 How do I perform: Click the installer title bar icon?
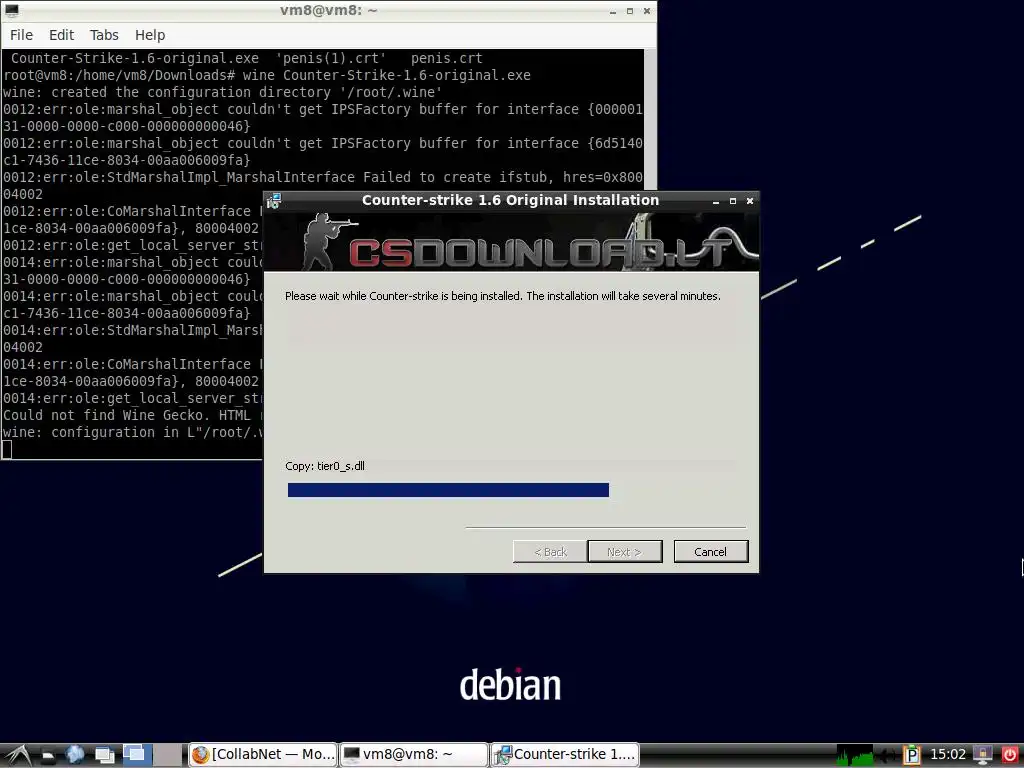(x=274, y=200)
